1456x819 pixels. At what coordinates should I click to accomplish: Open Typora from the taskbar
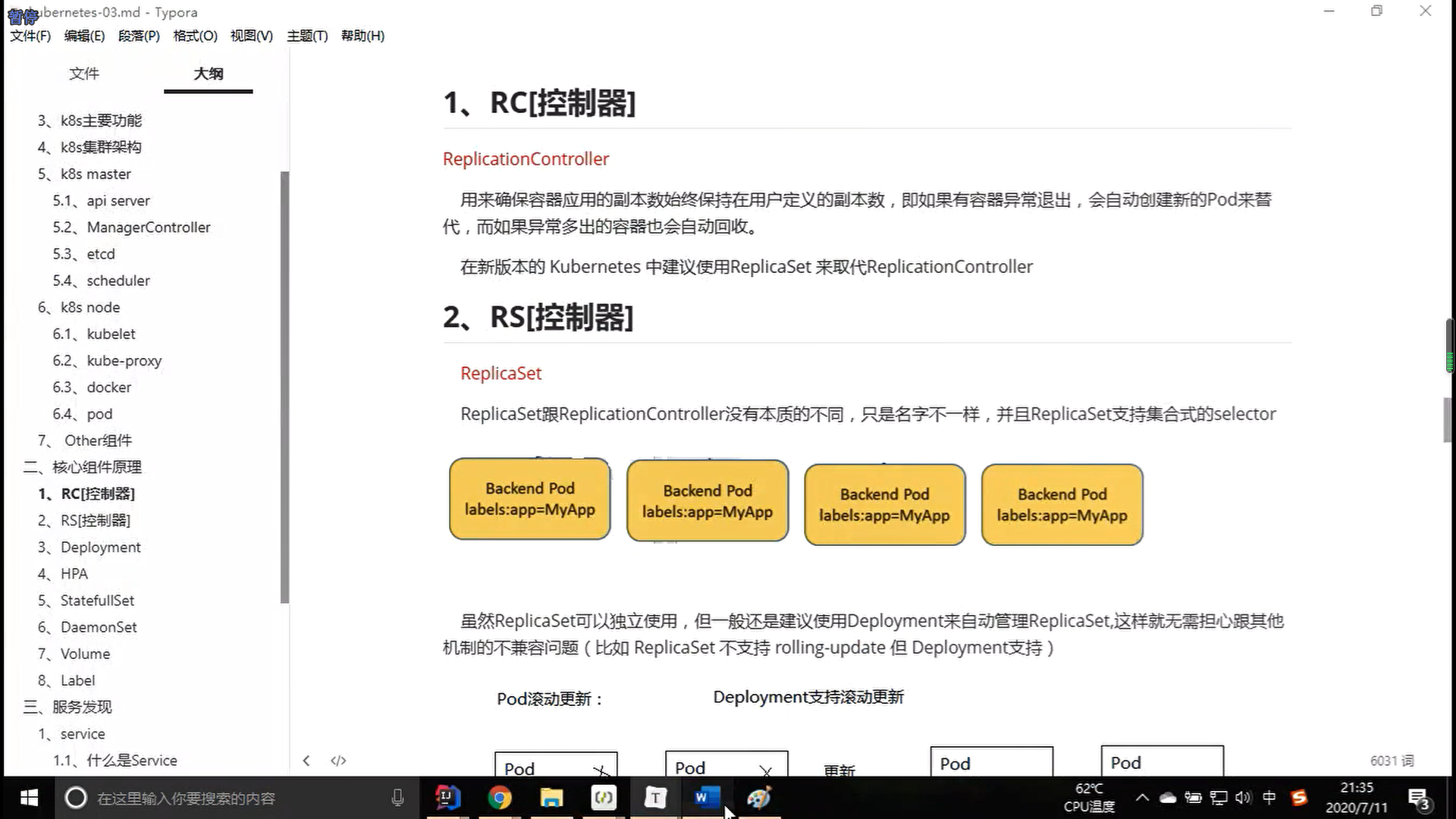tap(655, 798)
